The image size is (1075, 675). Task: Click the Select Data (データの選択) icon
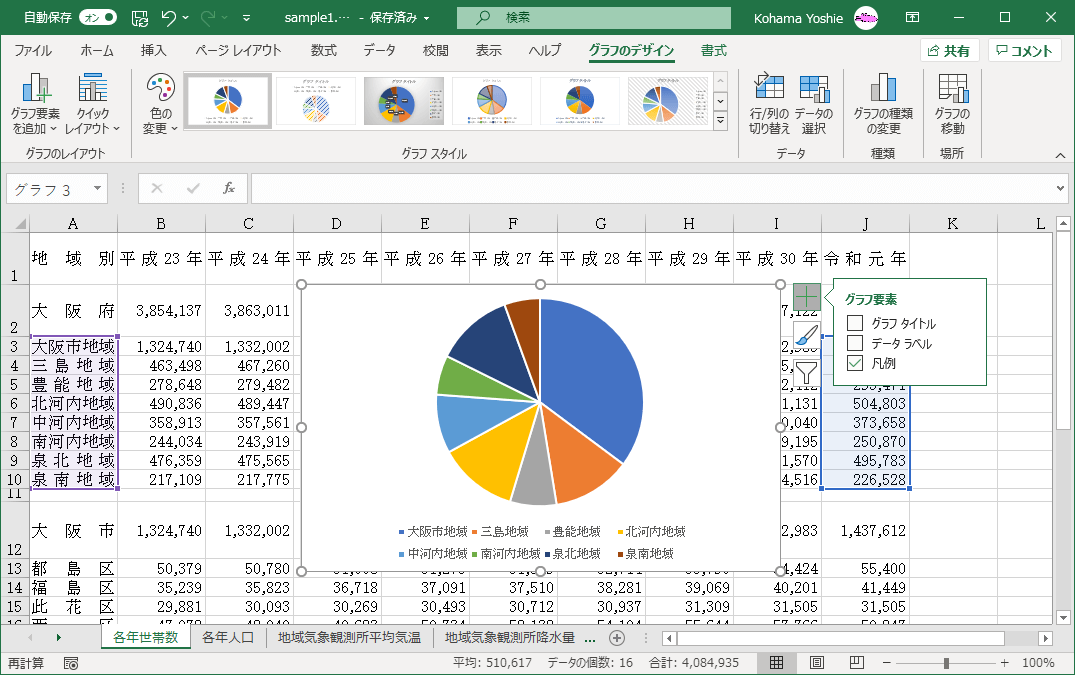[814, 104]
